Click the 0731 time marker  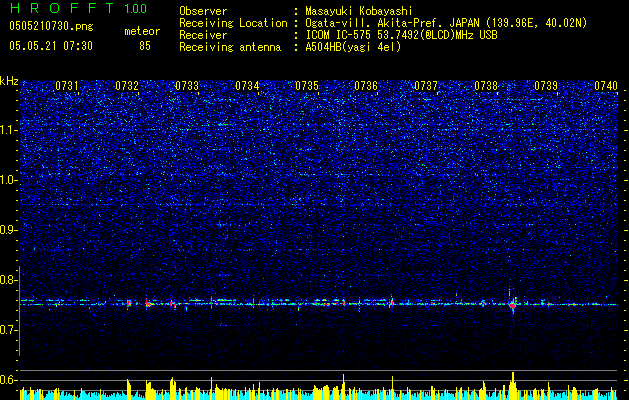point(67,85)
